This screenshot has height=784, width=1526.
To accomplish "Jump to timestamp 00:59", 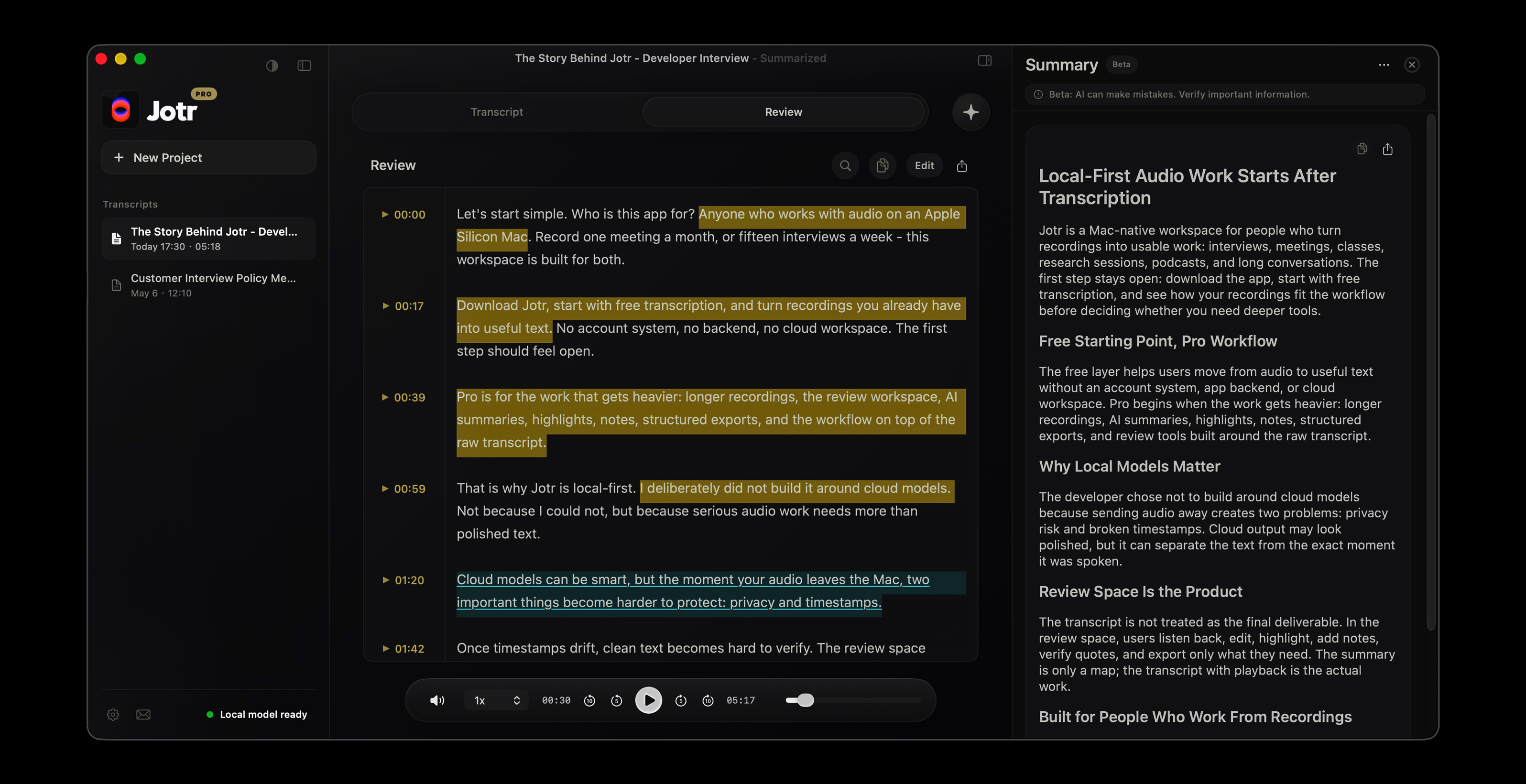I will (403, 489).
